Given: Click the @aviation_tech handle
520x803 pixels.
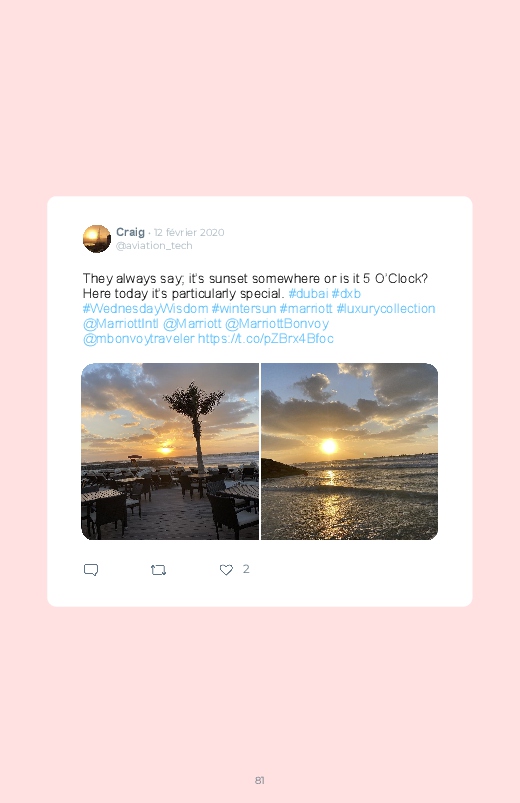Looking at the screenshot, I should click(154, 245).
